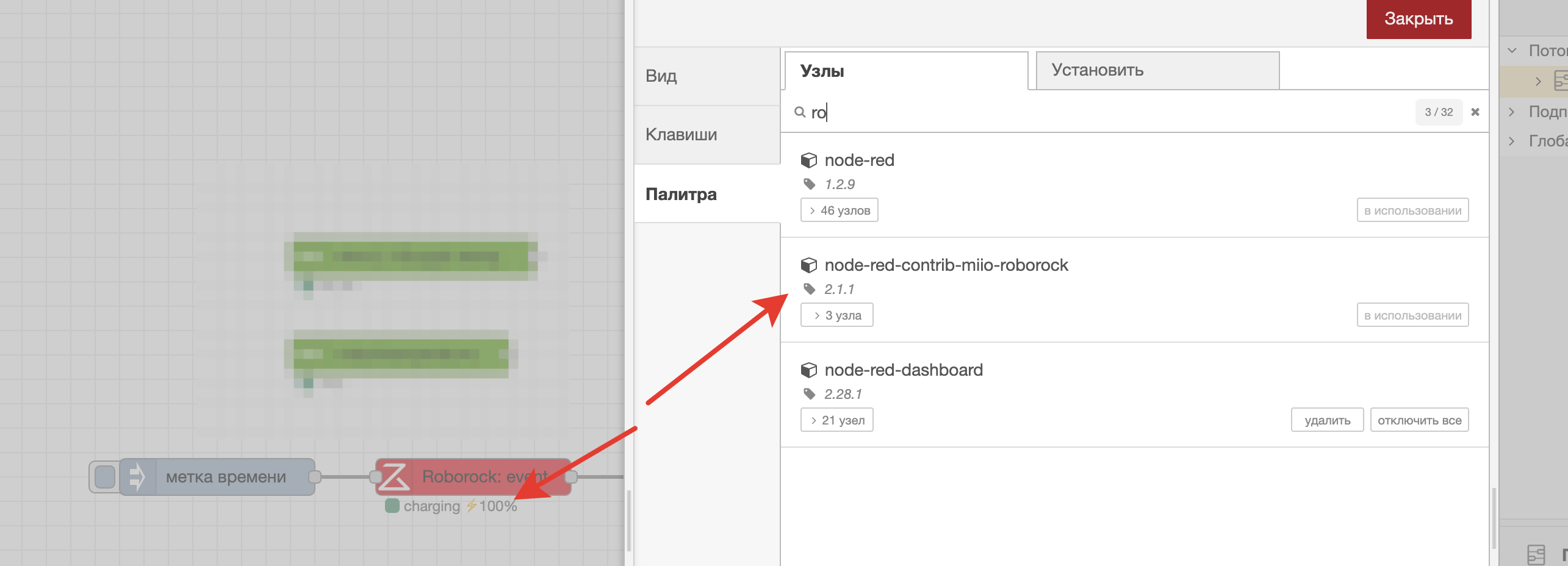Click the panel-layout icon at sidebar bottom

[x=1536, y=554]
